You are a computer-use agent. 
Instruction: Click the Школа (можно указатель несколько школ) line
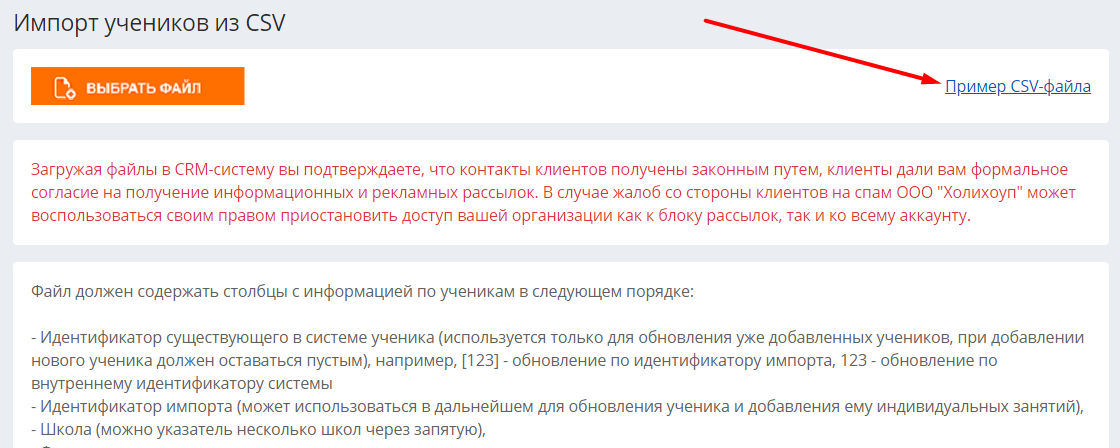[x=259, y=430]
